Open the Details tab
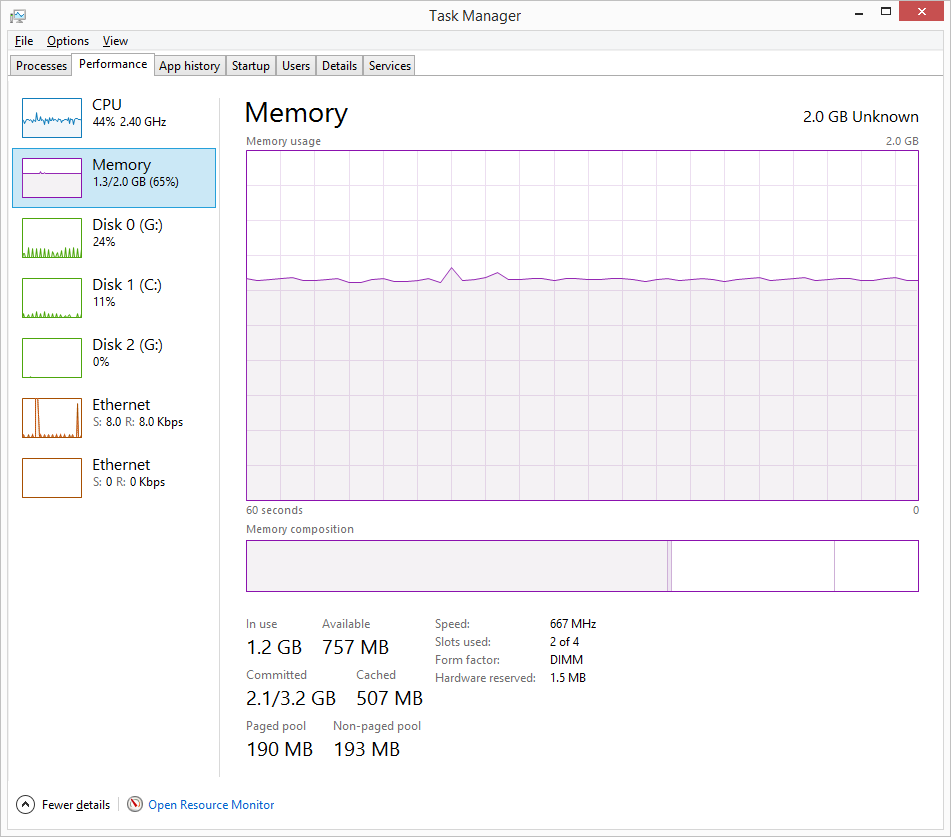Image resolution: width=951 pixels, height=837 pixels. click(x=339, y=66)
